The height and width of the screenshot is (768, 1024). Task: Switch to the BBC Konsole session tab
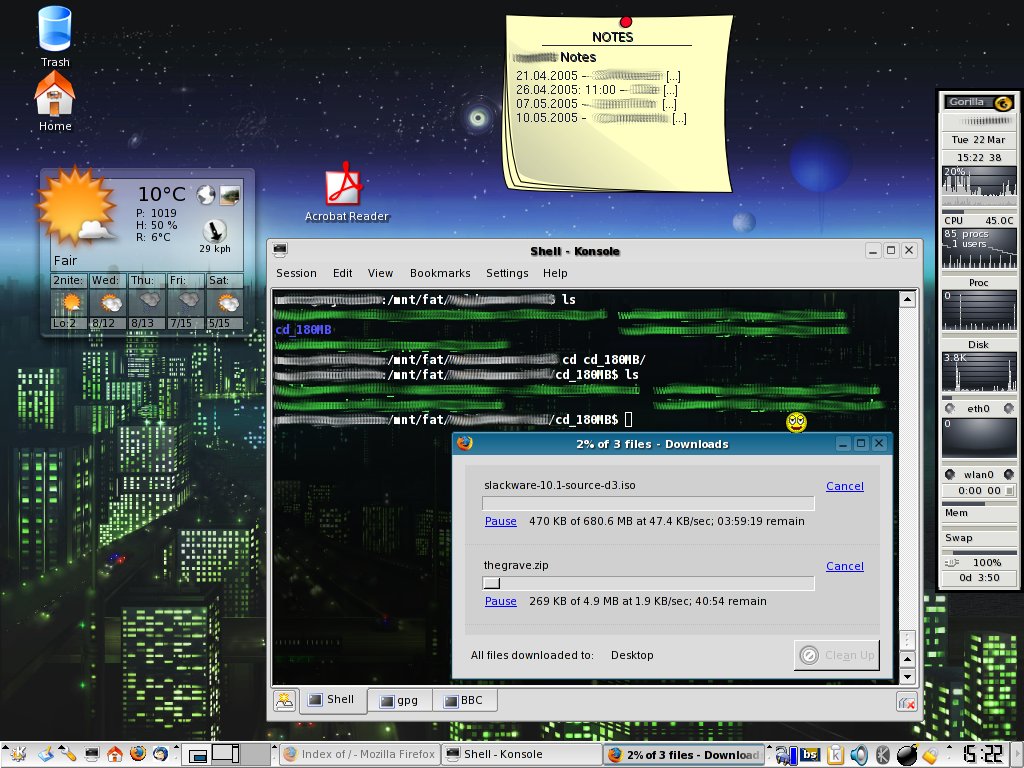click(464, 701)
